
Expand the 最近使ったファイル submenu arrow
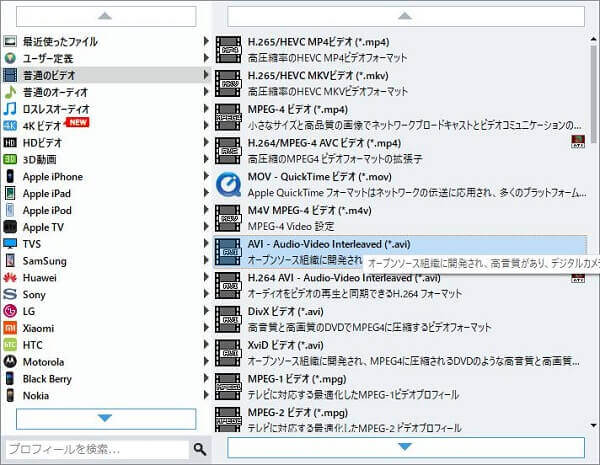[206, 41]
